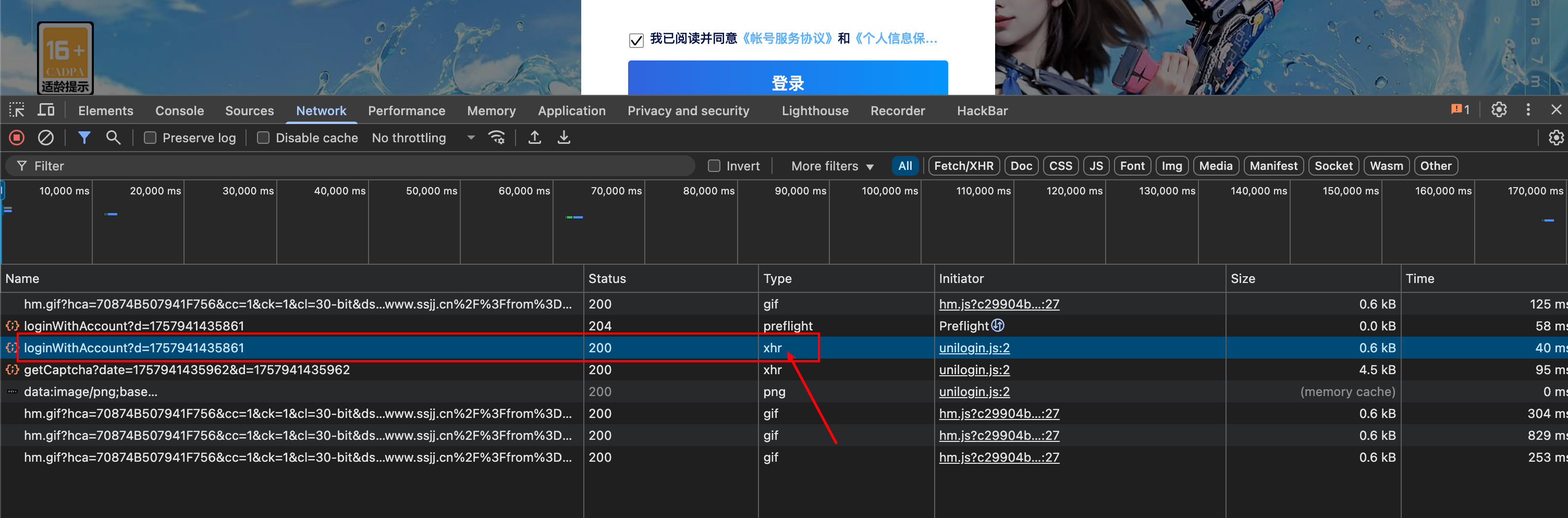Open the Sources tab
1568x518 pixels.
[250, 111]
